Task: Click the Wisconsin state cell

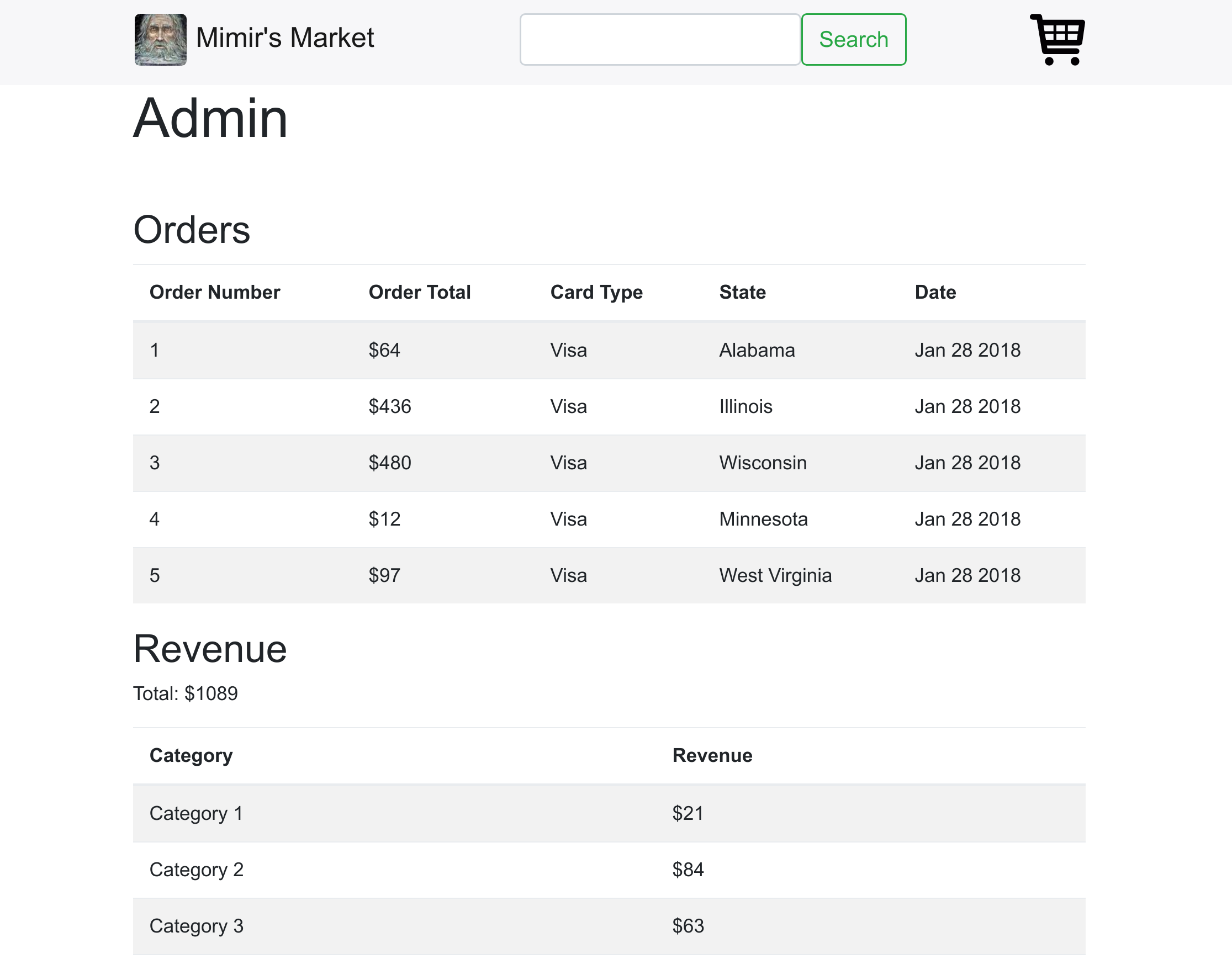Action: tap(763, 463)
